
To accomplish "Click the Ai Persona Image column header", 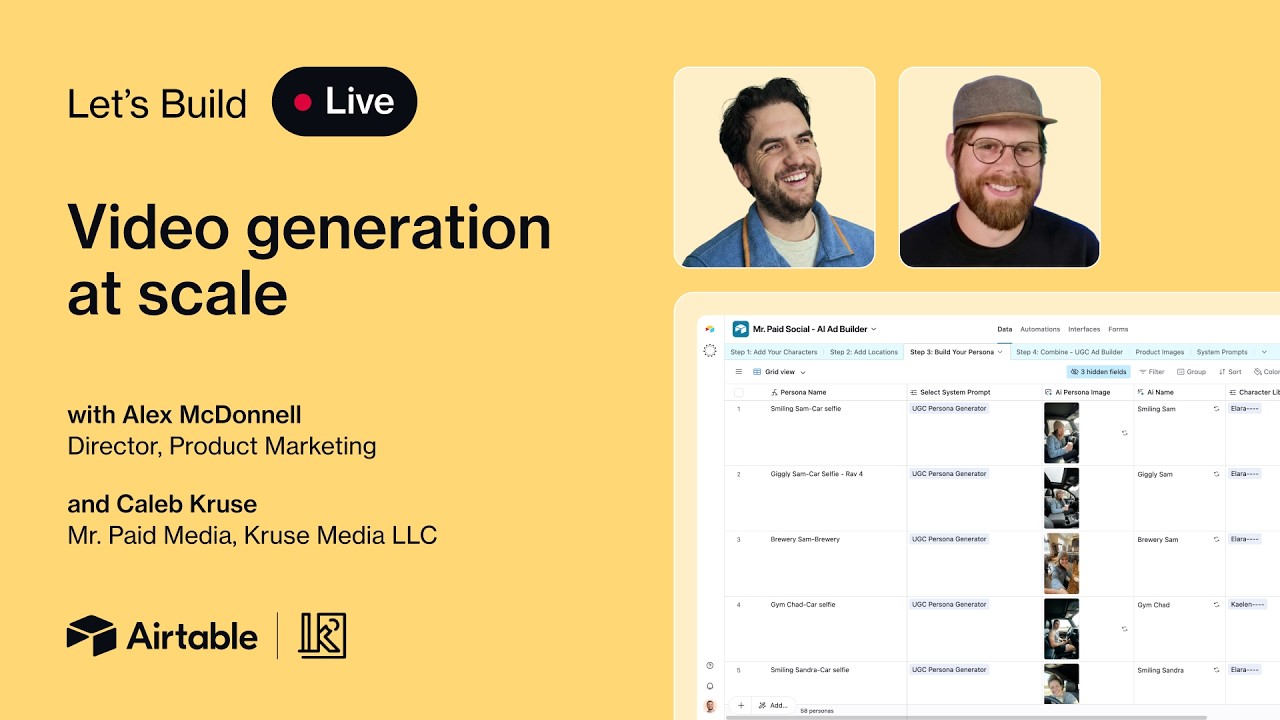I will point(1088,393).
